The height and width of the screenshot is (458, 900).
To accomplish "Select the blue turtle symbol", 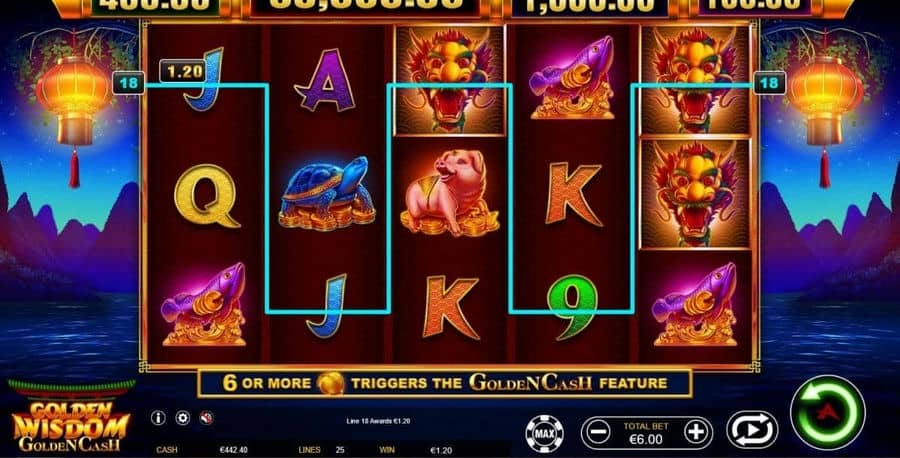I will click(x=327, y=193).
